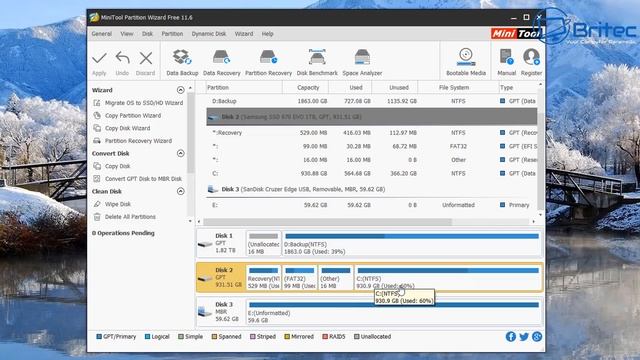Select the *:Recovery partition row
The height and width of the screenshot is (360, 640).
371,133
